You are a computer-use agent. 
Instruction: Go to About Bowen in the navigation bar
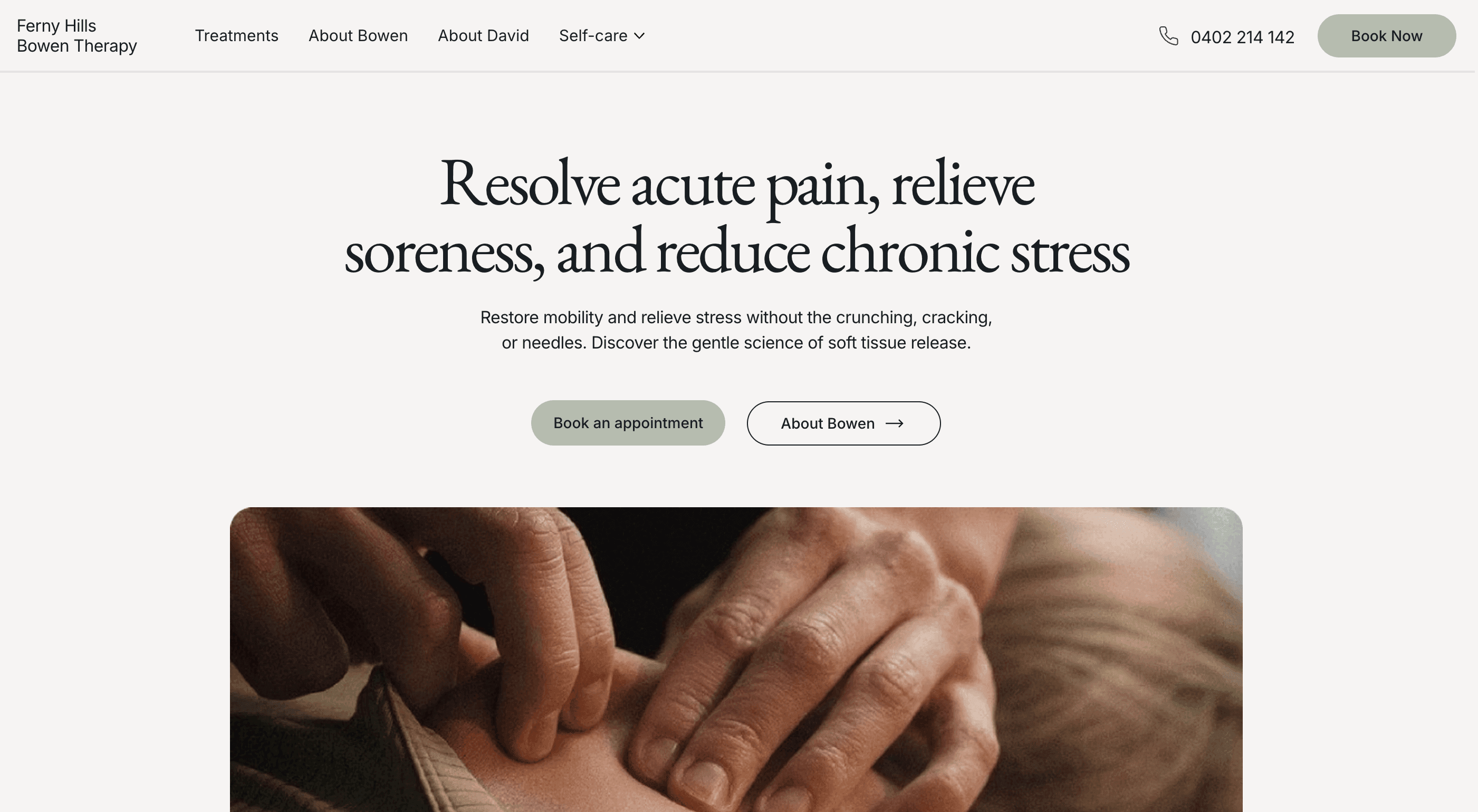(x=358, y=35)
